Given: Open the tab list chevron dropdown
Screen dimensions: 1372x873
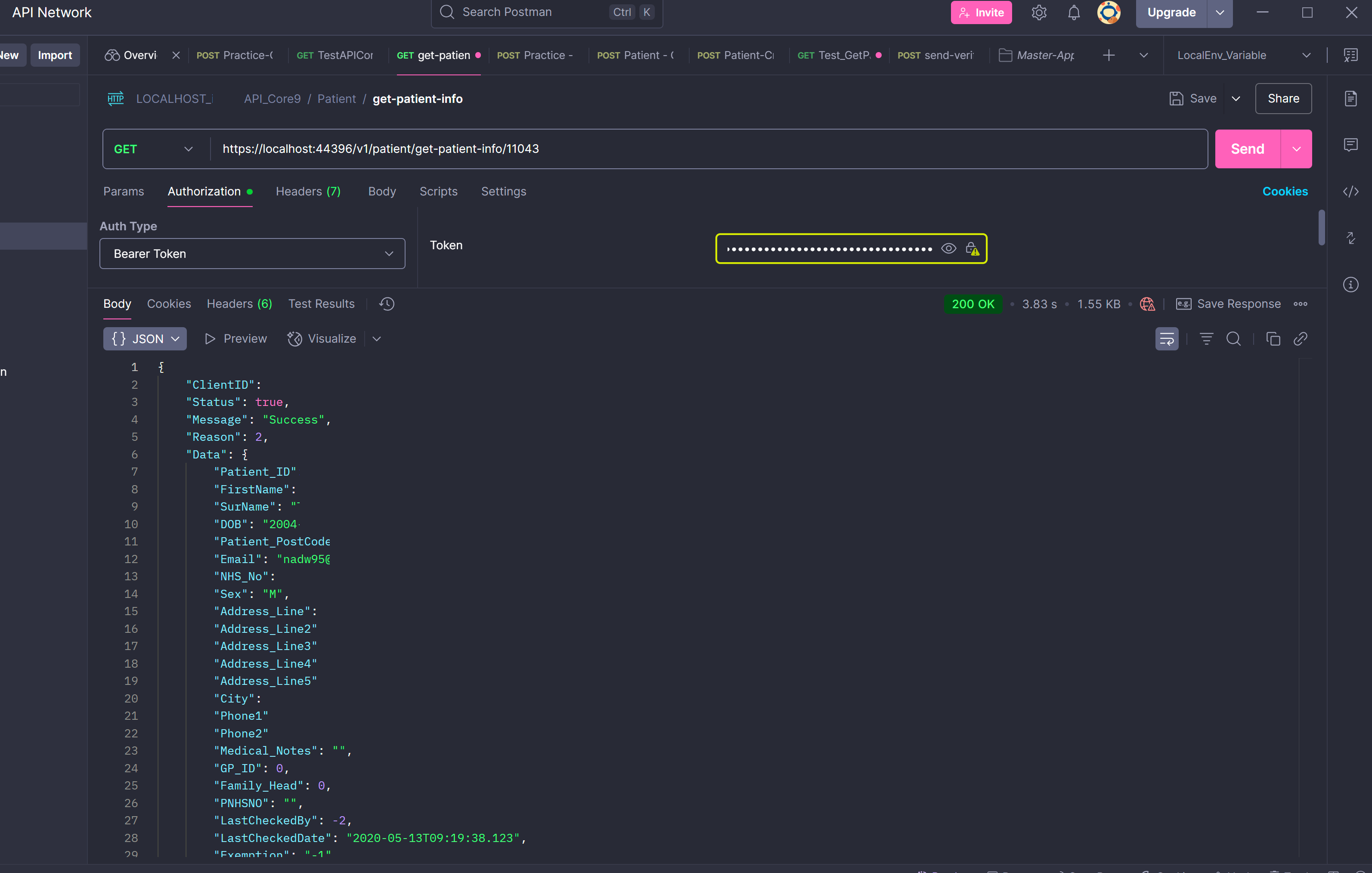Looking at the screenshot, I should pyautogui.click(x=1143, y=55).
